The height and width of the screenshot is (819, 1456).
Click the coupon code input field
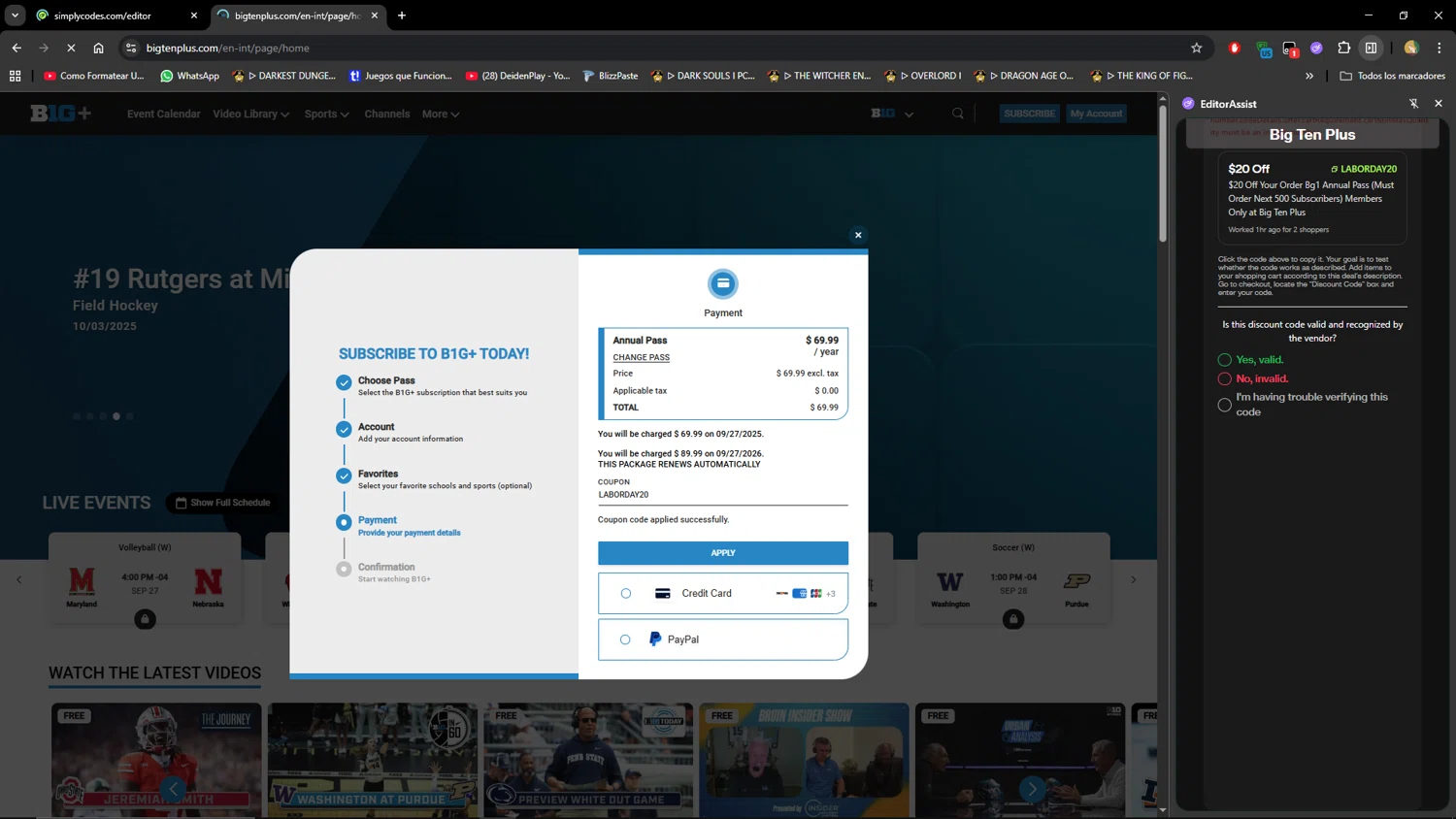(723, 495)
